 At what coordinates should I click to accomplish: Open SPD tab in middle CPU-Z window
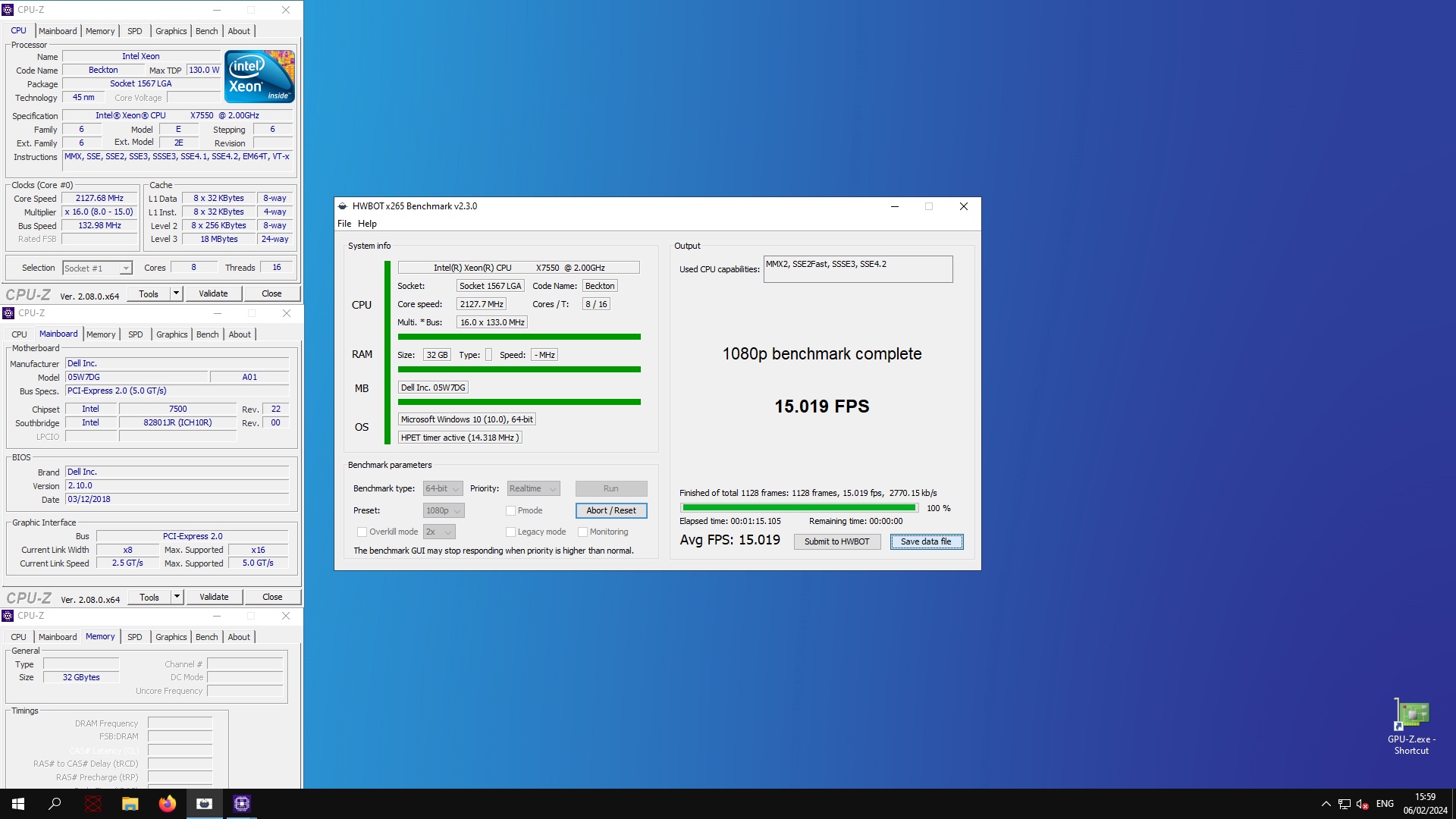click(136, 334)
